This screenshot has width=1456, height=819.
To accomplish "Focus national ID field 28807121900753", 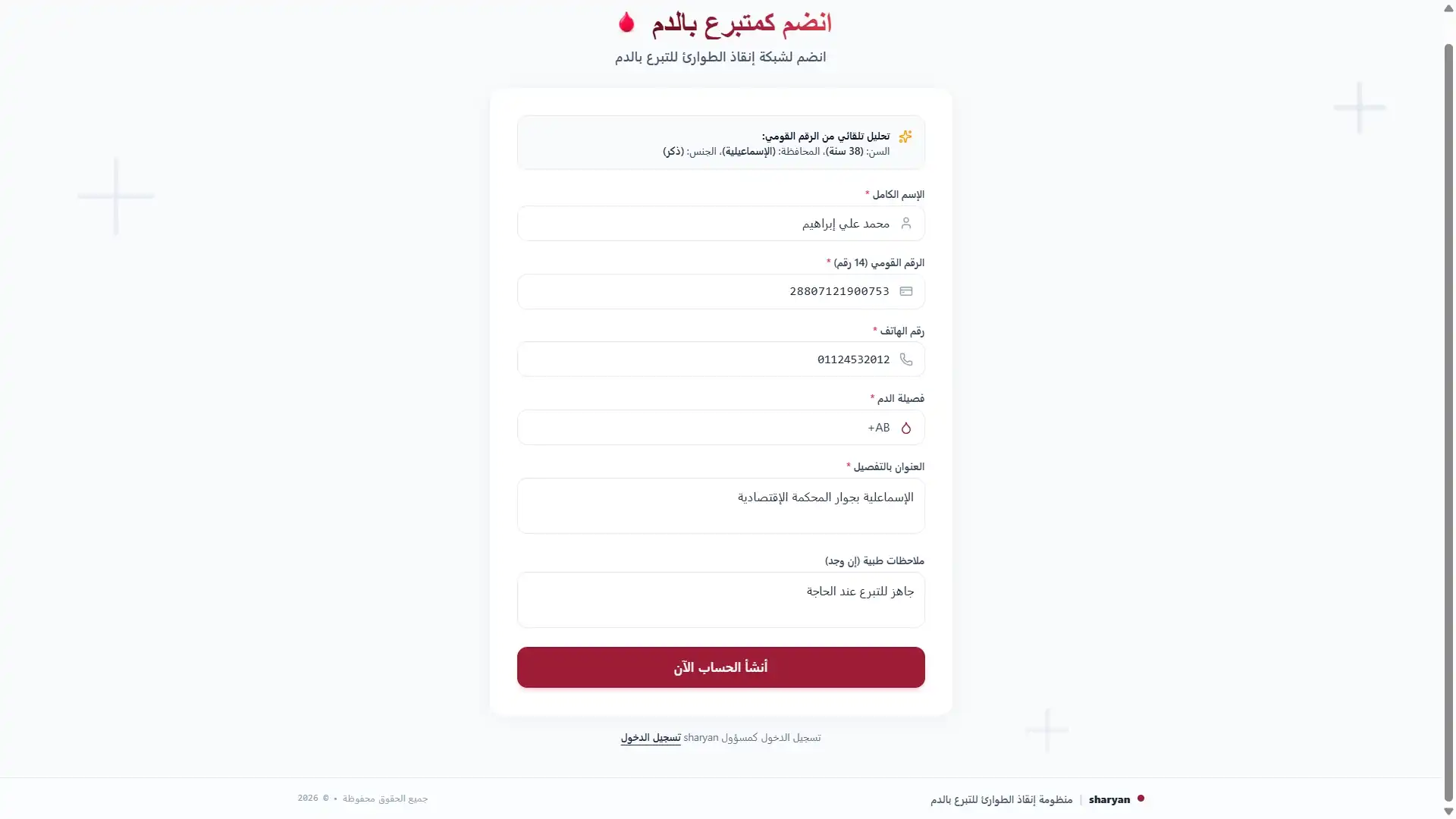I will click(720, 291).
